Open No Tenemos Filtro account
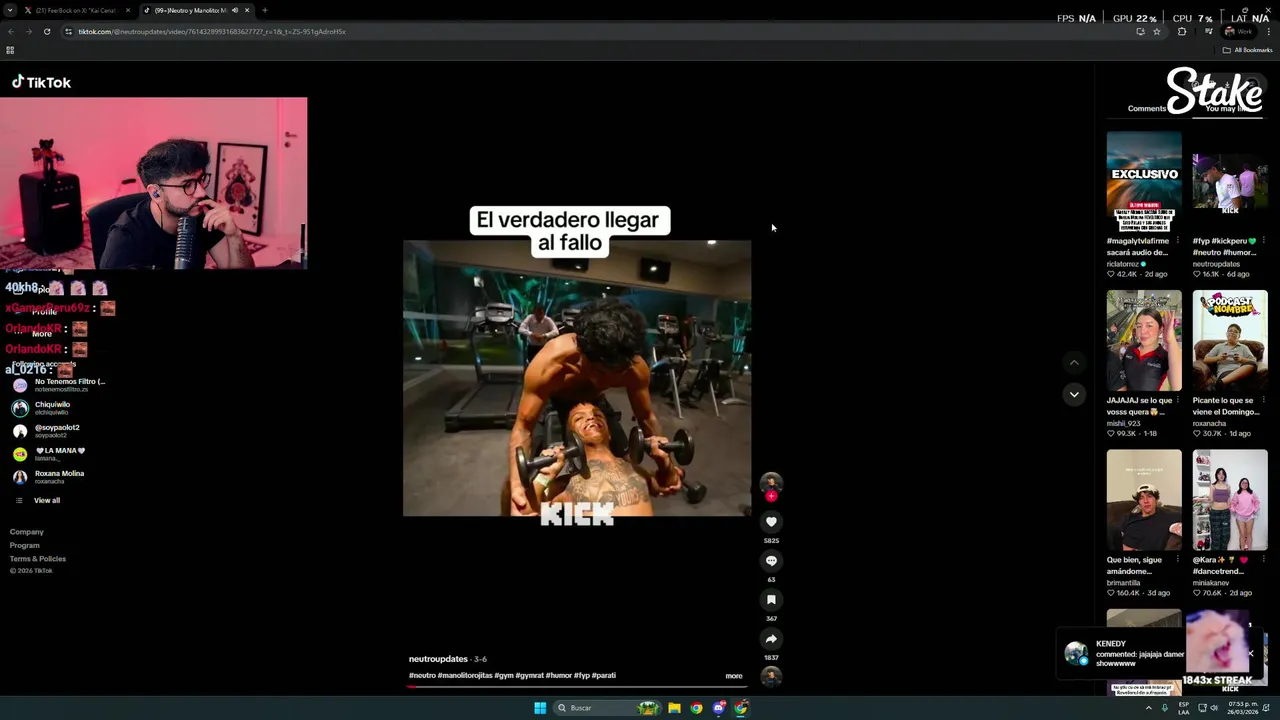The image size is (1280, 720). pyautogui.click(x=61, y=385)
